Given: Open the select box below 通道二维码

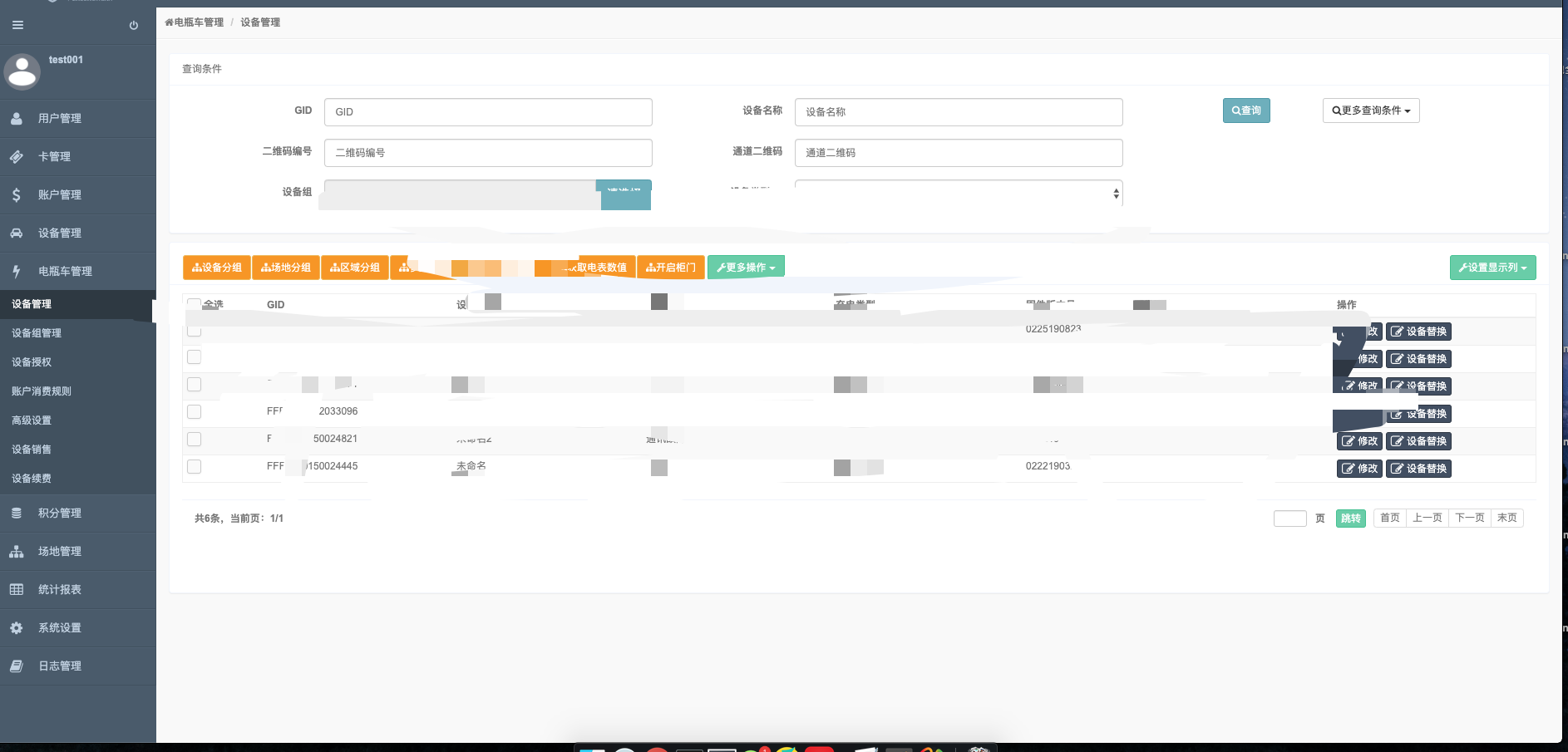Looking at the screenshot, I should (959, 193).
